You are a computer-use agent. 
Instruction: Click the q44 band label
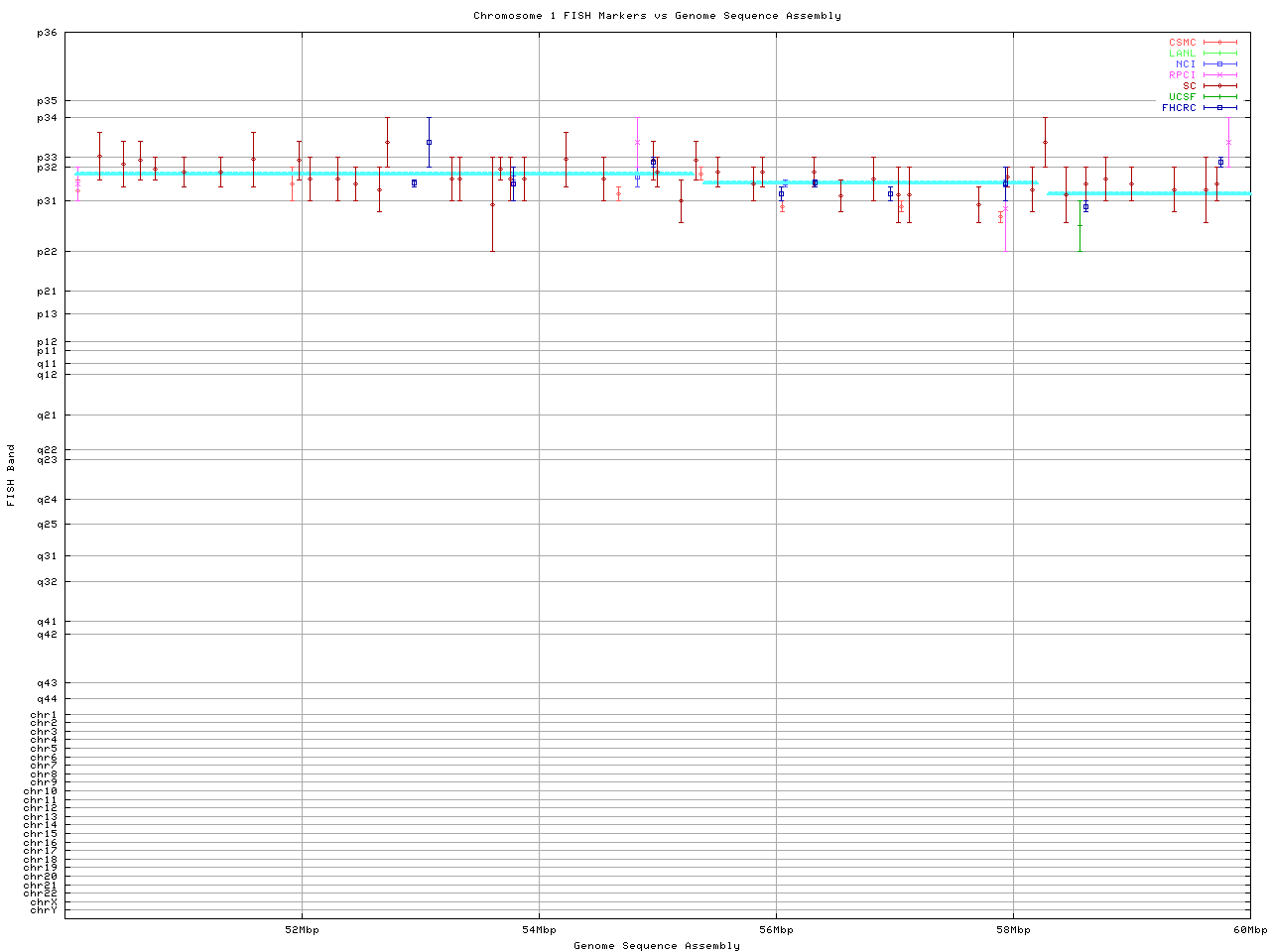tap(47, 699)
